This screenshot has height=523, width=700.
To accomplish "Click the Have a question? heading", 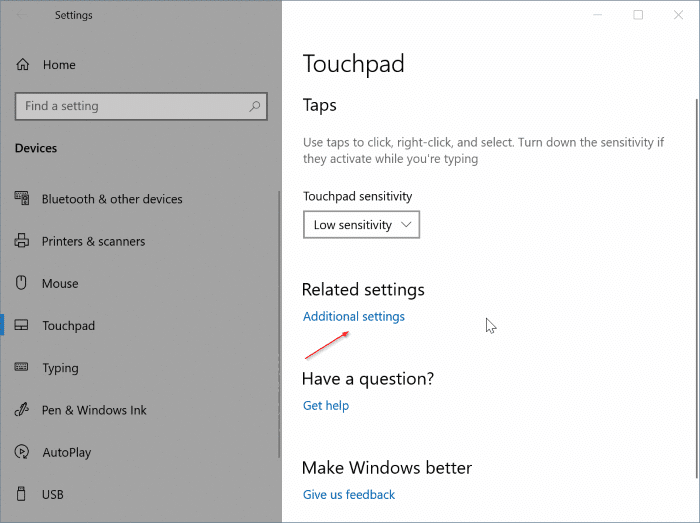I will 368,379.
